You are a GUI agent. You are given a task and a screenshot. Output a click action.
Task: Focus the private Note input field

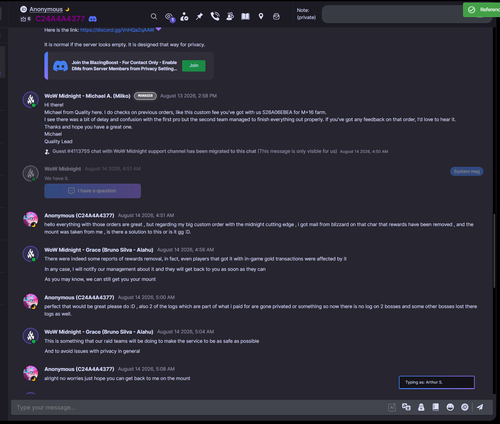(x=407, y=14)
